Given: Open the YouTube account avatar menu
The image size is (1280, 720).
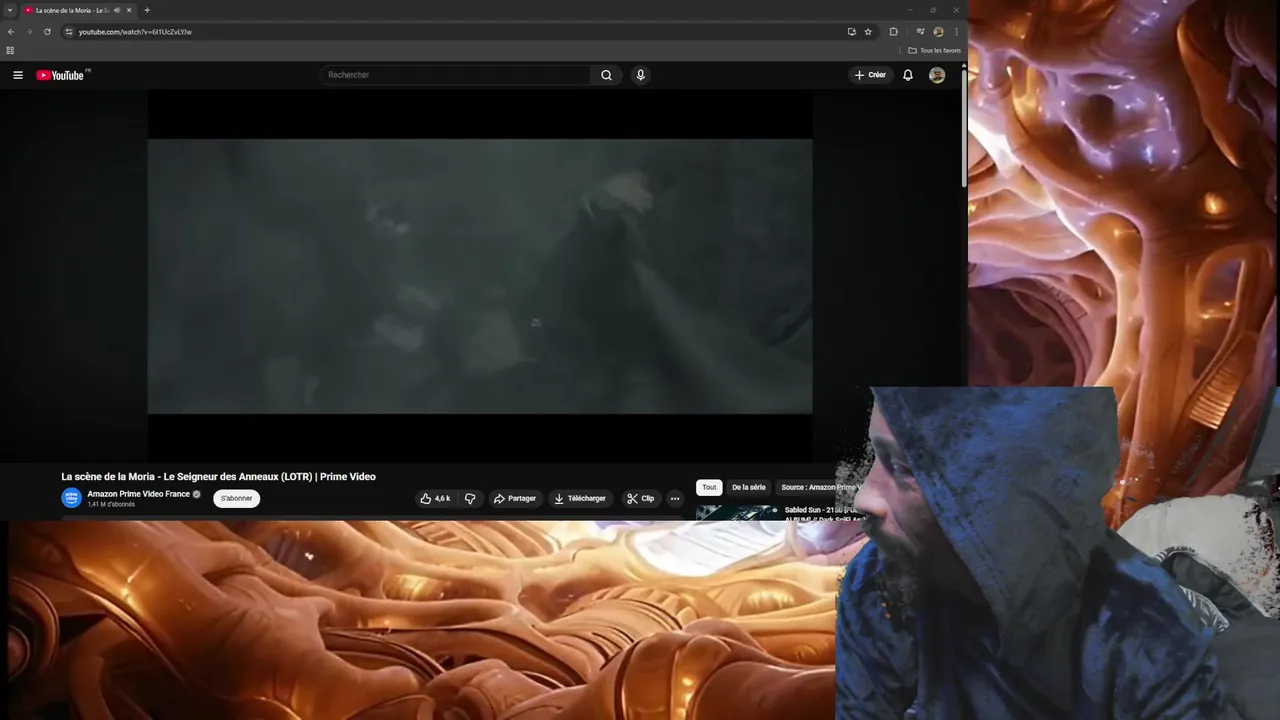Looking at the screenshot, I should point(937,75).
